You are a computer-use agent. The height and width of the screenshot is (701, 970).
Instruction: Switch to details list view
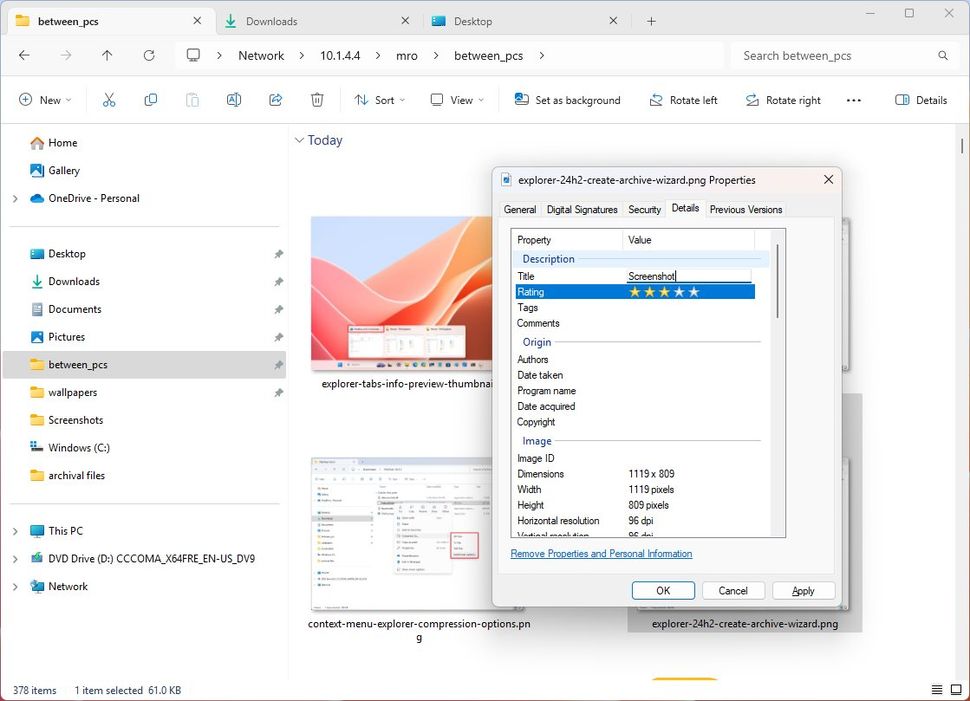pyautogui.click(x=937, y=690)
